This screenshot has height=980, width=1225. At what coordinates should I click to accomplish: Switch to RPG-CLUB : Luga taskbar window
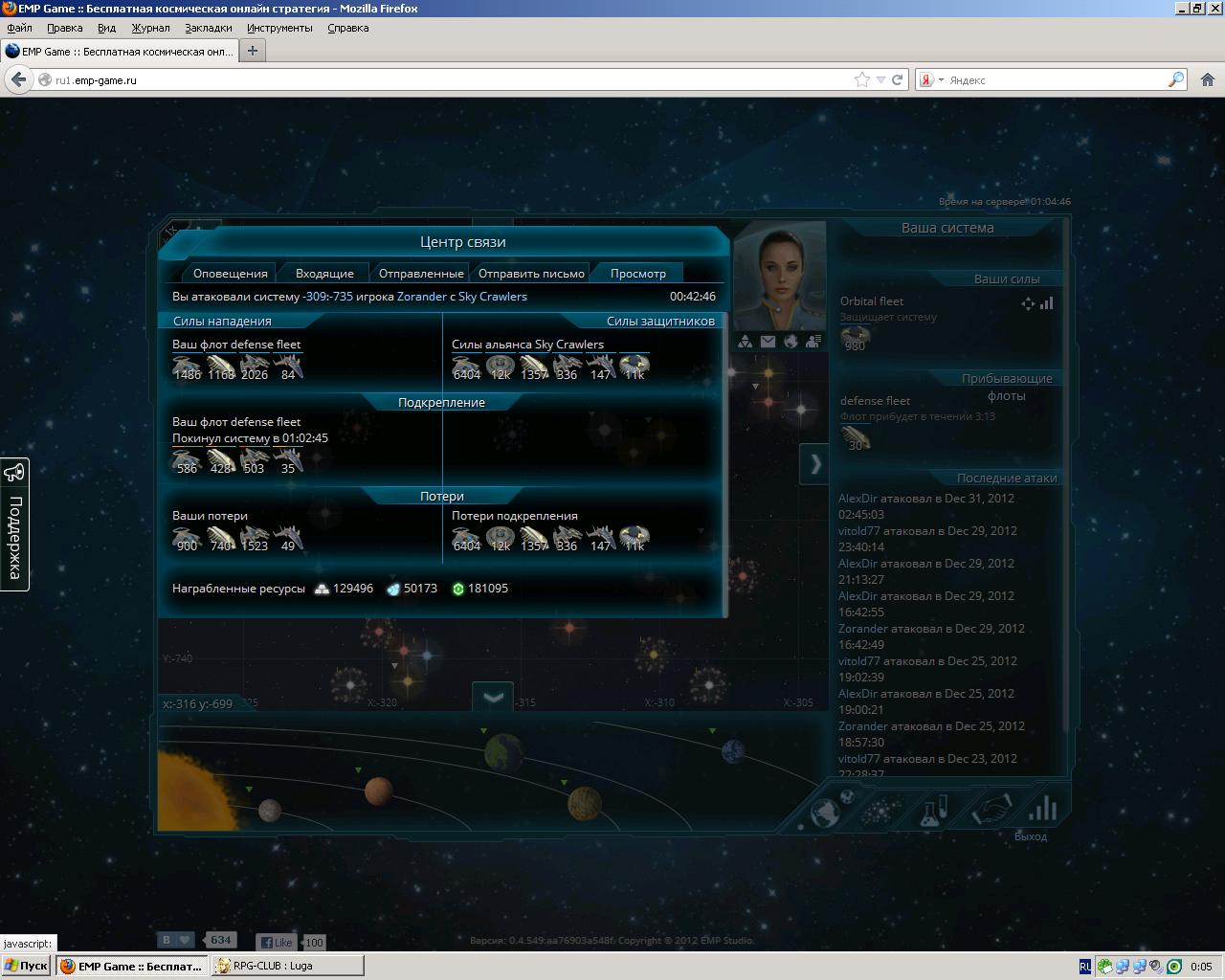tap(288, 966)
